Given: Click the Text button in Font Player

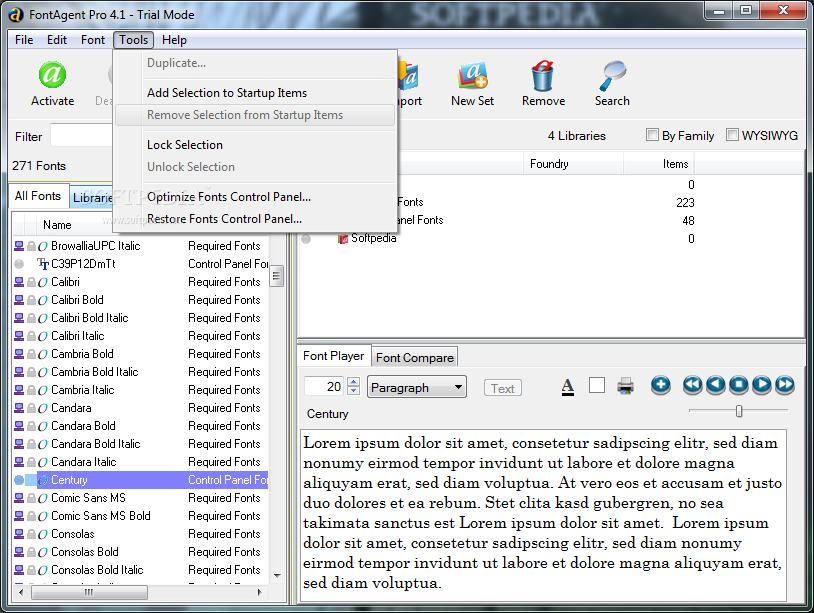Looking at the screenshot, I should coord(503,388).
